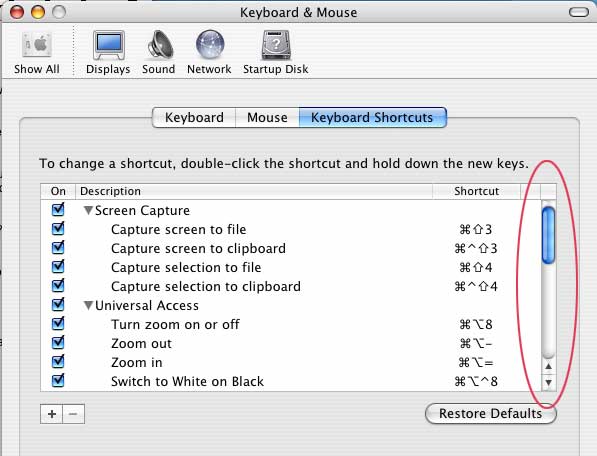Screen dimensions: 597x456
Task: Uncheck the Capture screen to file checkbox
Action: click(58, 228)
